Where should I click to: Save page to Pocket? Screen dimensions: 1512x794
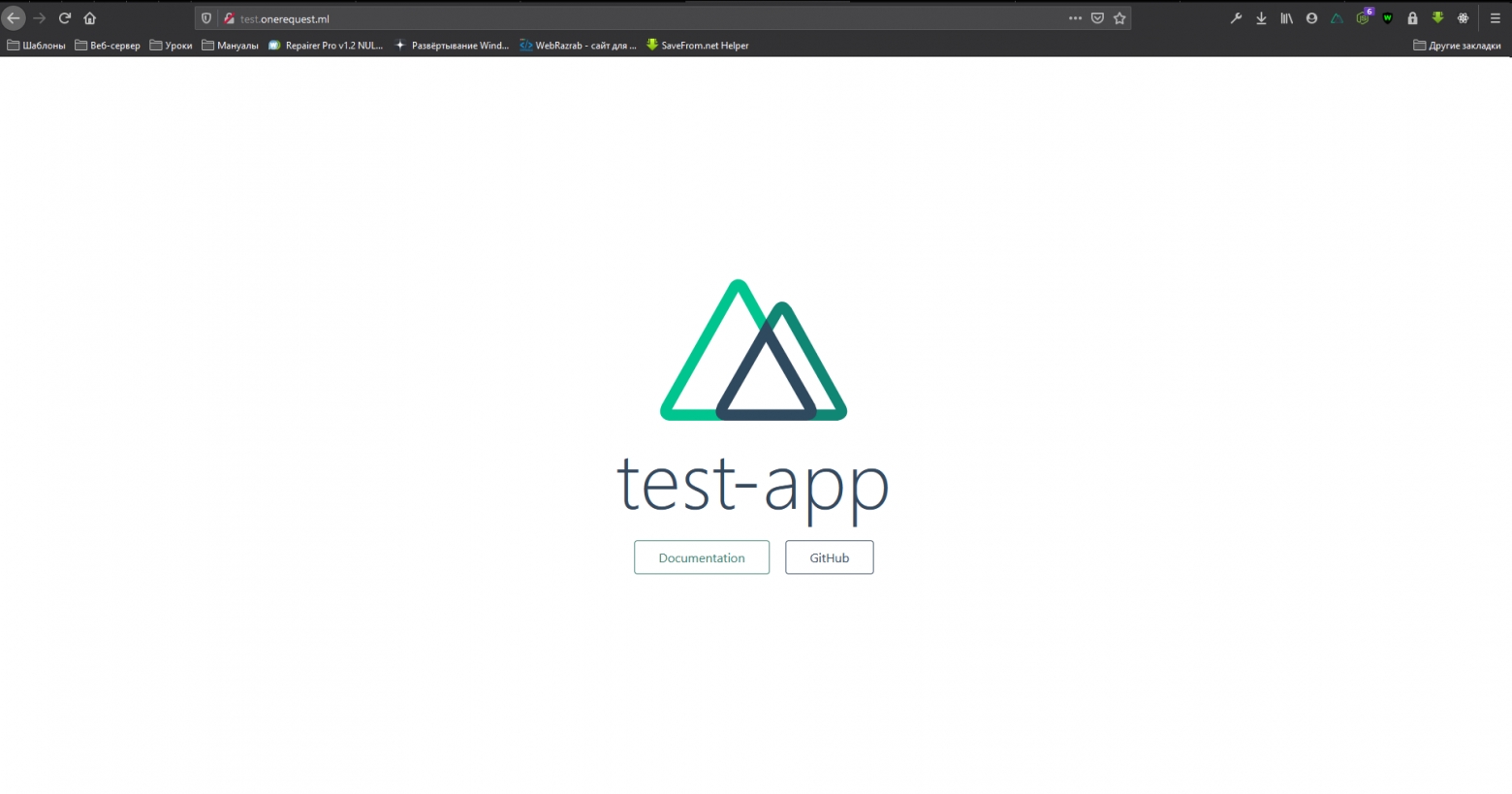coord(1097,18)
